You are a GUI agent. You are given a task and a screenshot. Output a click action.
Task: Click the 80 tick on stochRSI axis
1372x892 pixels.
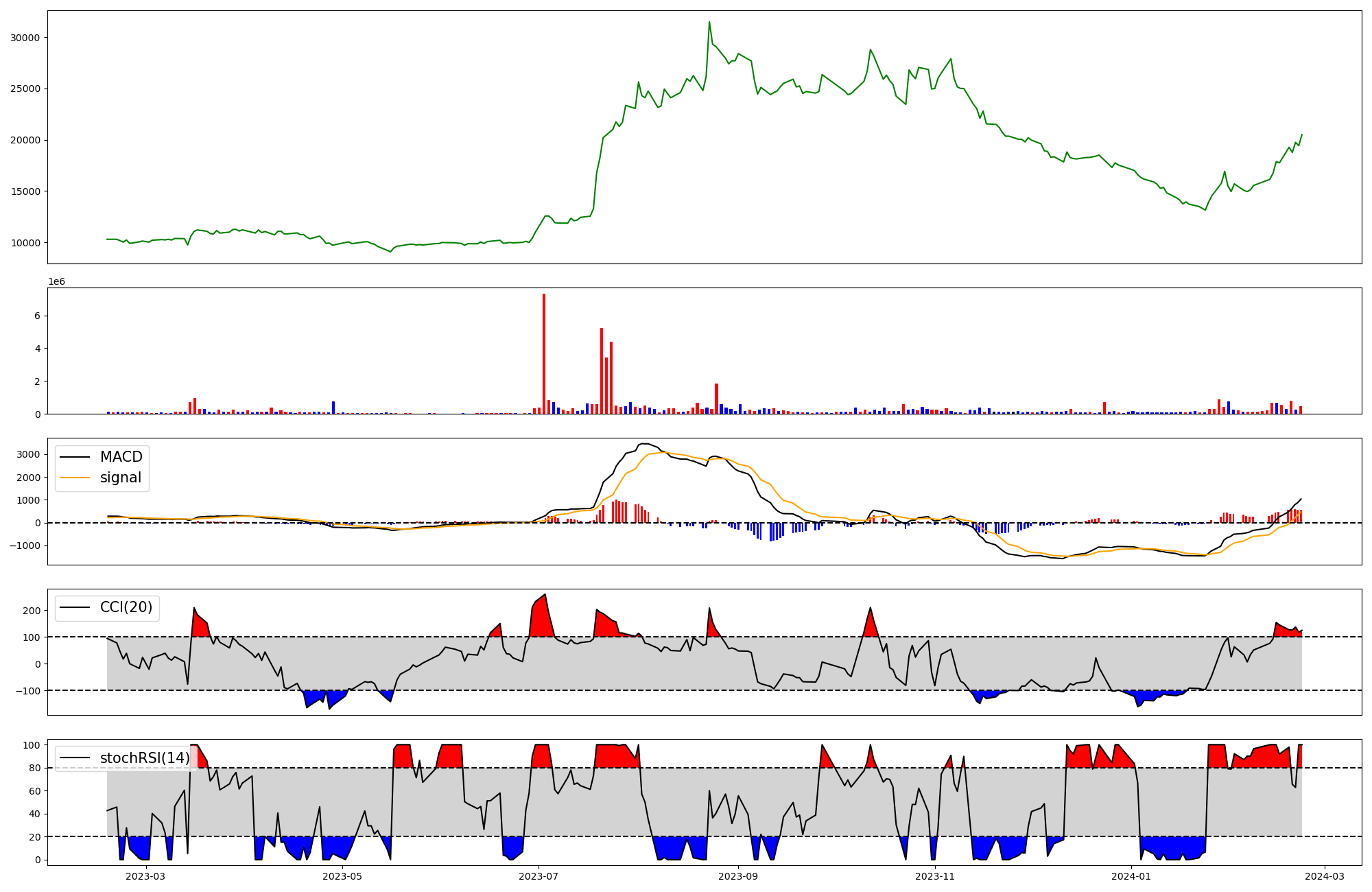(35, 768)
